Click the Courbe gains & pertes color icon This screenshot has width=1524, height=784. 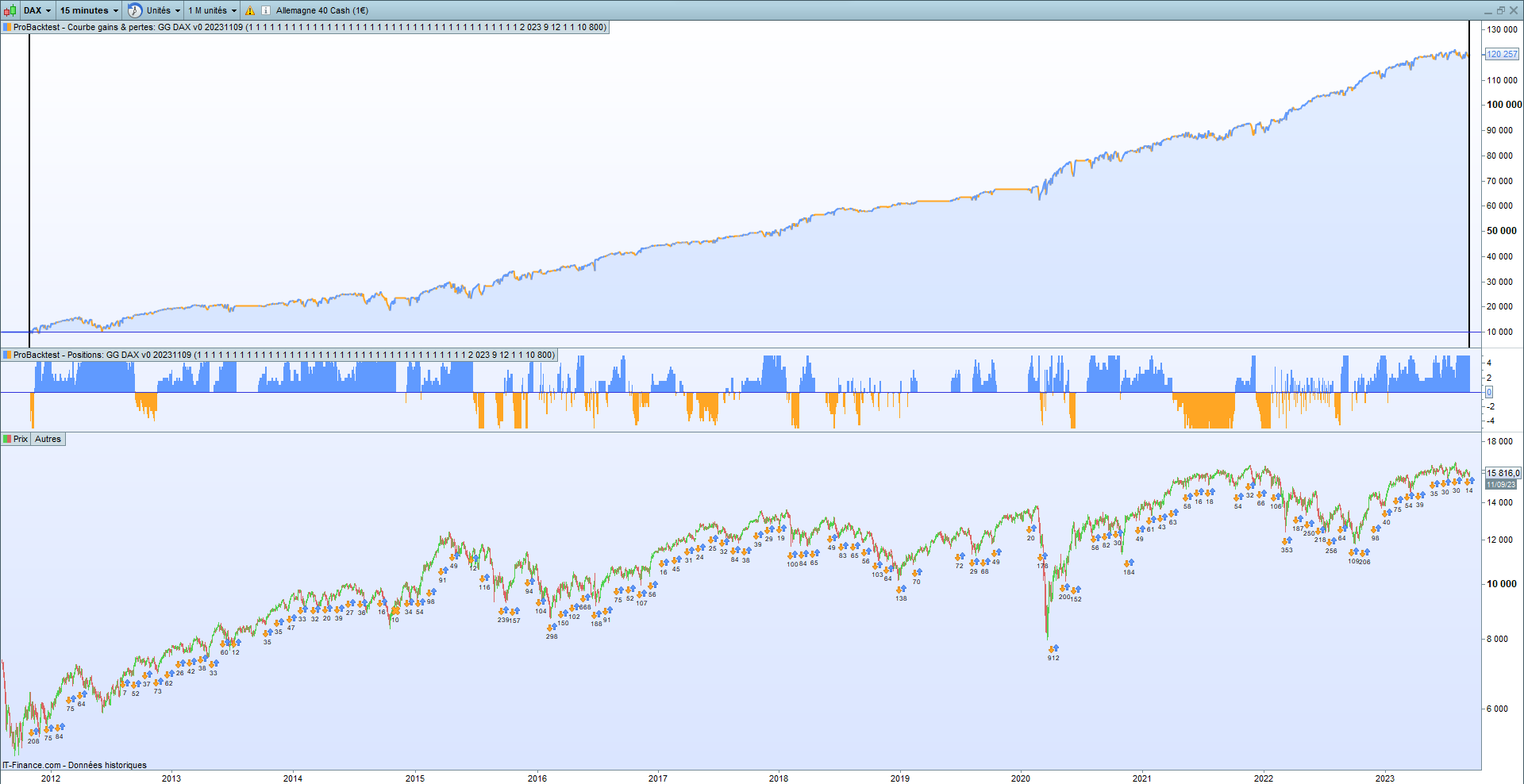coord(7,27)
